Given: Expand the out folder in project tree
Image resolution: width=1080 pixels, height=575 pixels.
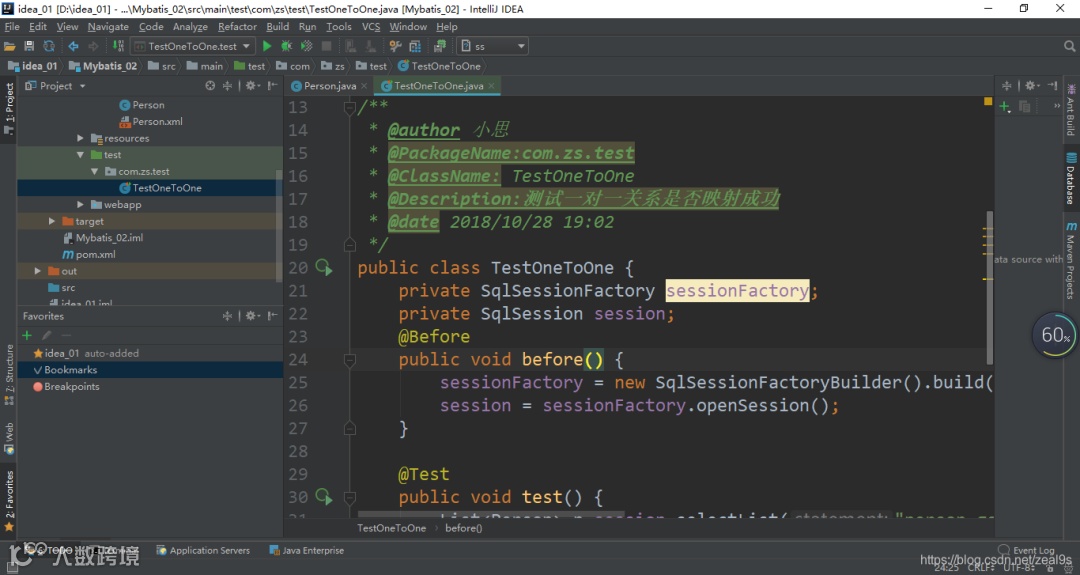Looking at the screenshot, I should [x=38, y=271].
